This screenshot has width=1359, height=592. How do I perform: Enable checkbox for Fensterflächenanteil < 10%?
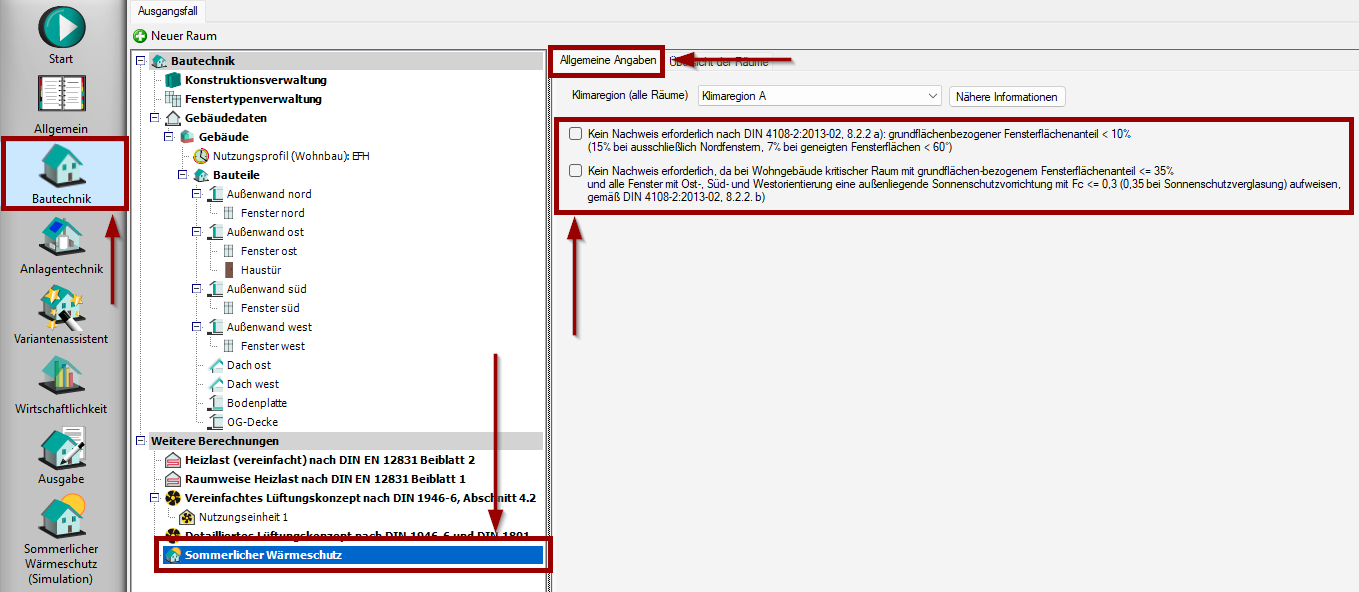click(575, 133)
